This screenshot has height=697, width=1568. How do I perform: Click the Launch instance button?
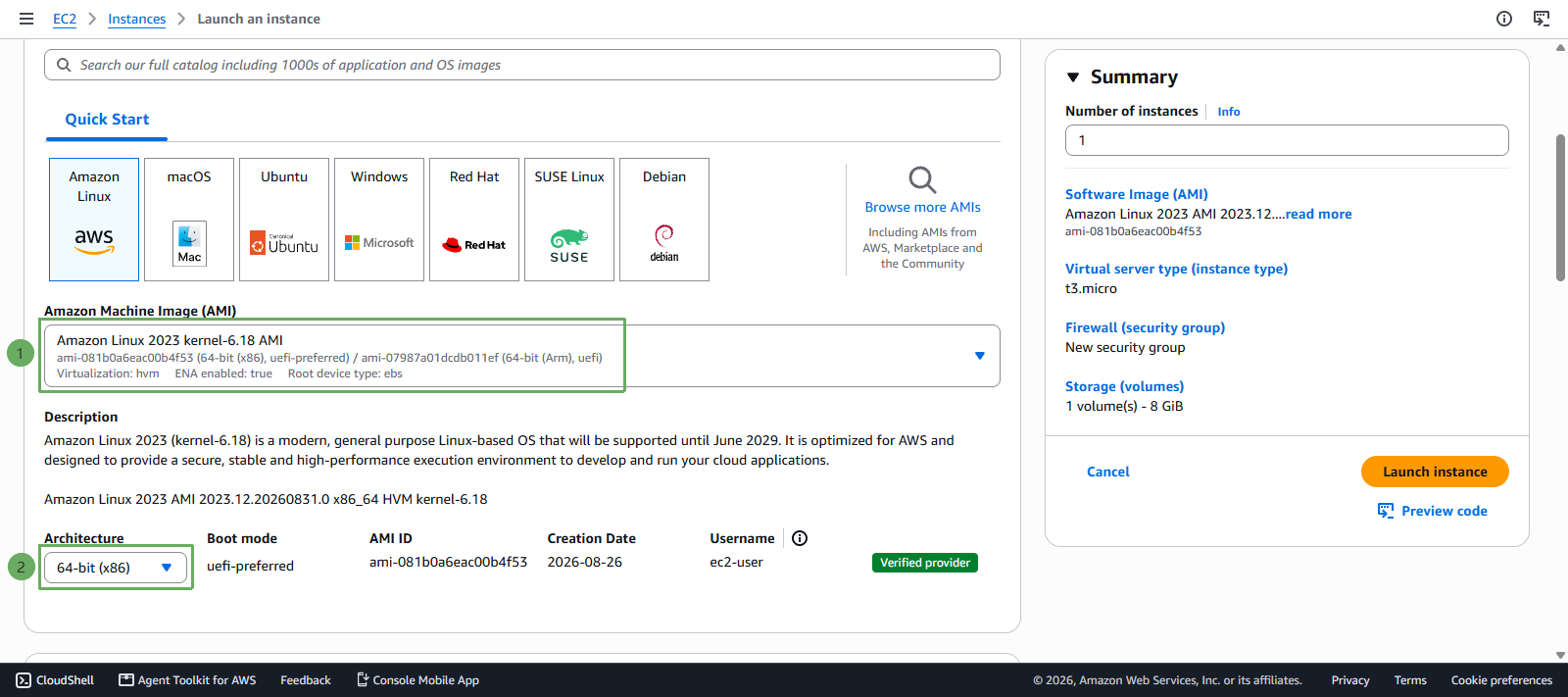click(1435, 472)
